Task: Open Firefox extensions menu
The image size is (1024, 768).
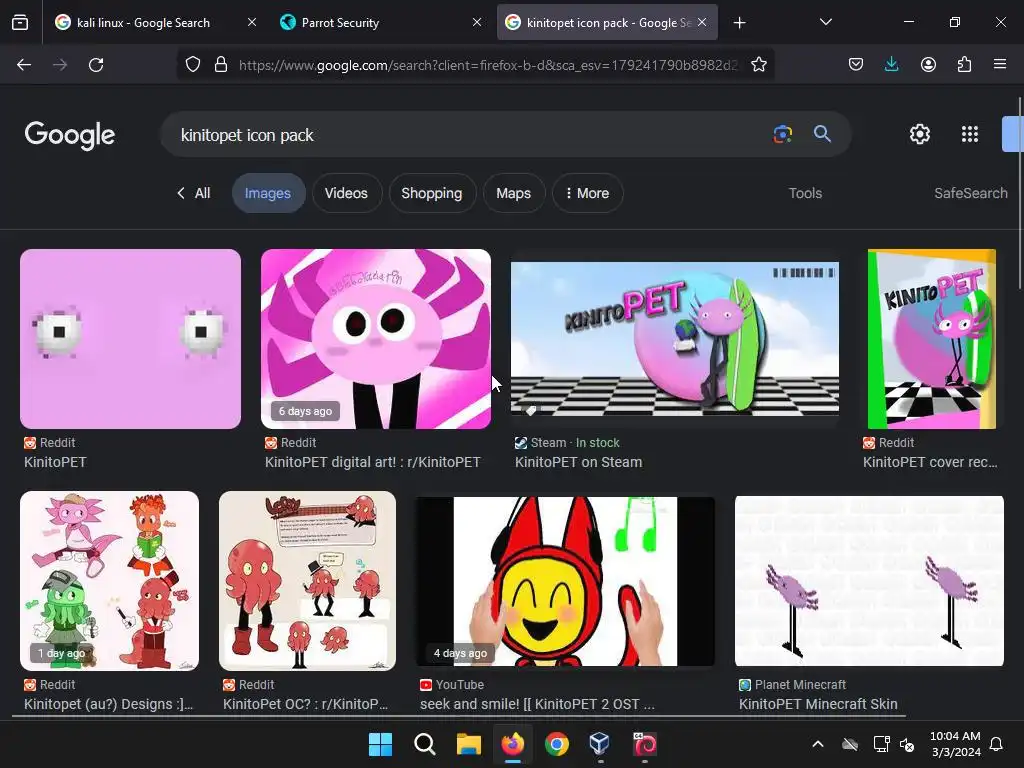Action: tap(964, 64)
